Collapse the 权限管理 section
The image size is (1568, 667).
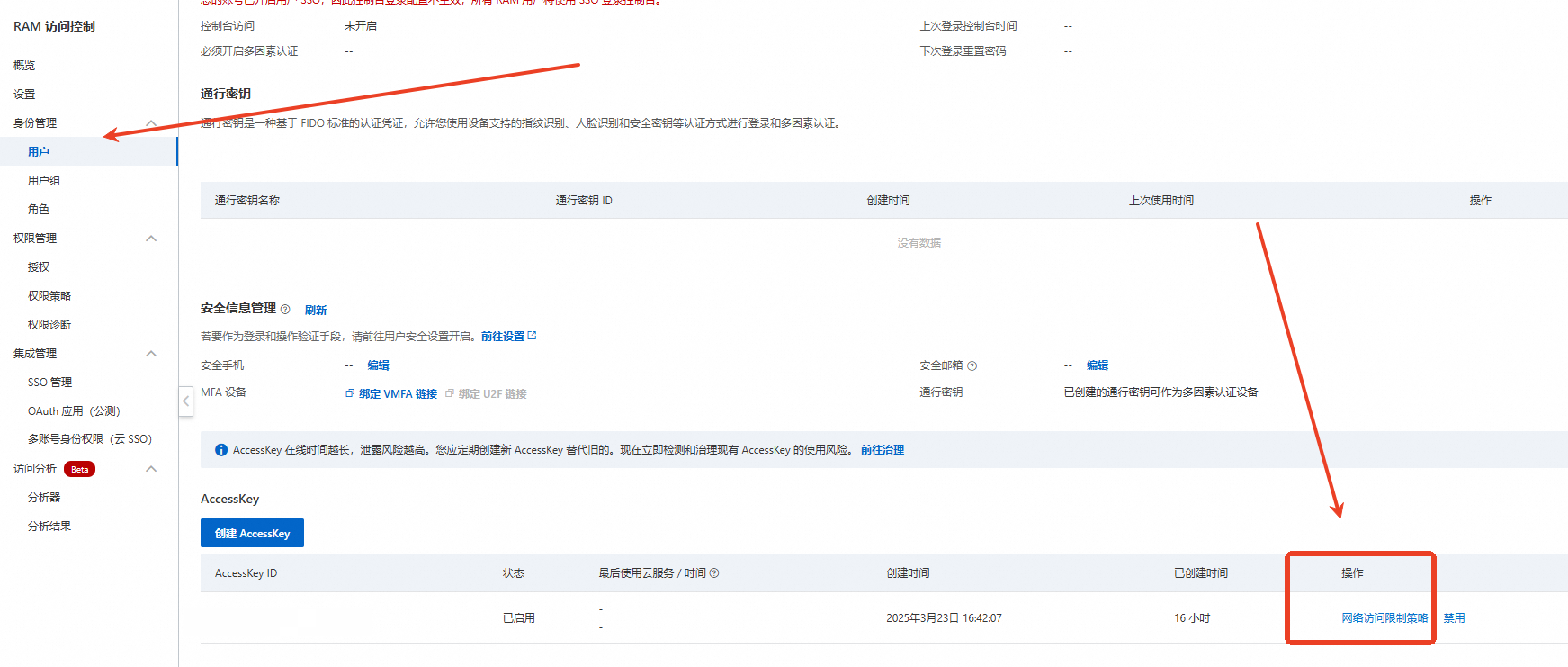(x=151, y=239)
